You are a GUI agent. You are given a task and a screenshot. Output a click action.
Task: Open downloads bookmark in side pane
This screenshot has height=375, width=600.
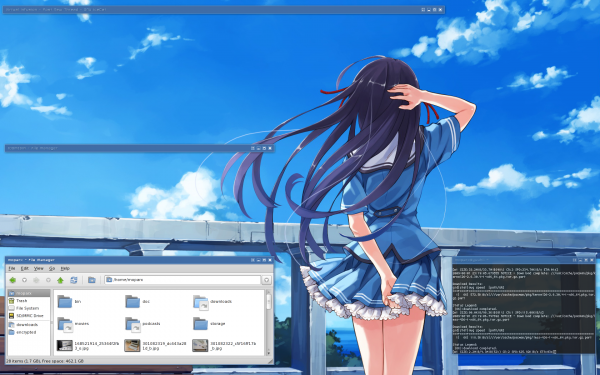(x=29, y=325)
